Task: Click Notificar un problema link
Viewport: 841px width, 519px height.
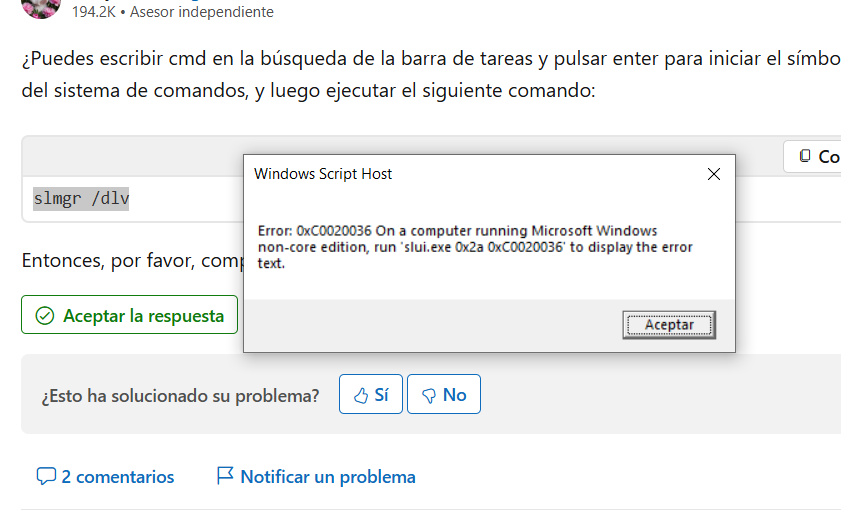Action: click(x=316, y=477)
